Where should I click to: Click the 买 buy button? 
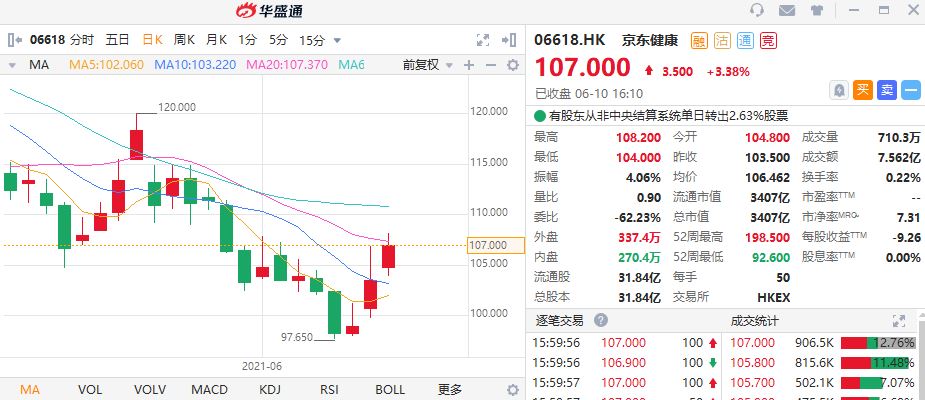[x=863, y=90]
